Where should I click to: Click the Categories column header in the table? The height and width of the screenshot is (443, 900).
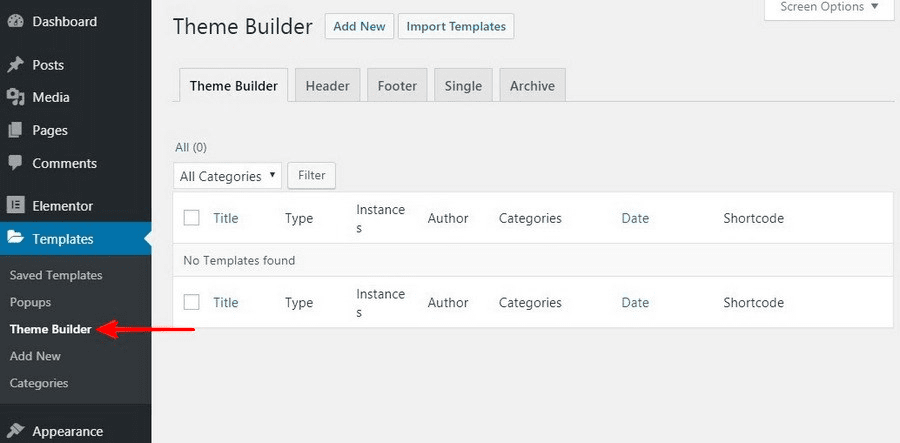[x=530, y=219]
